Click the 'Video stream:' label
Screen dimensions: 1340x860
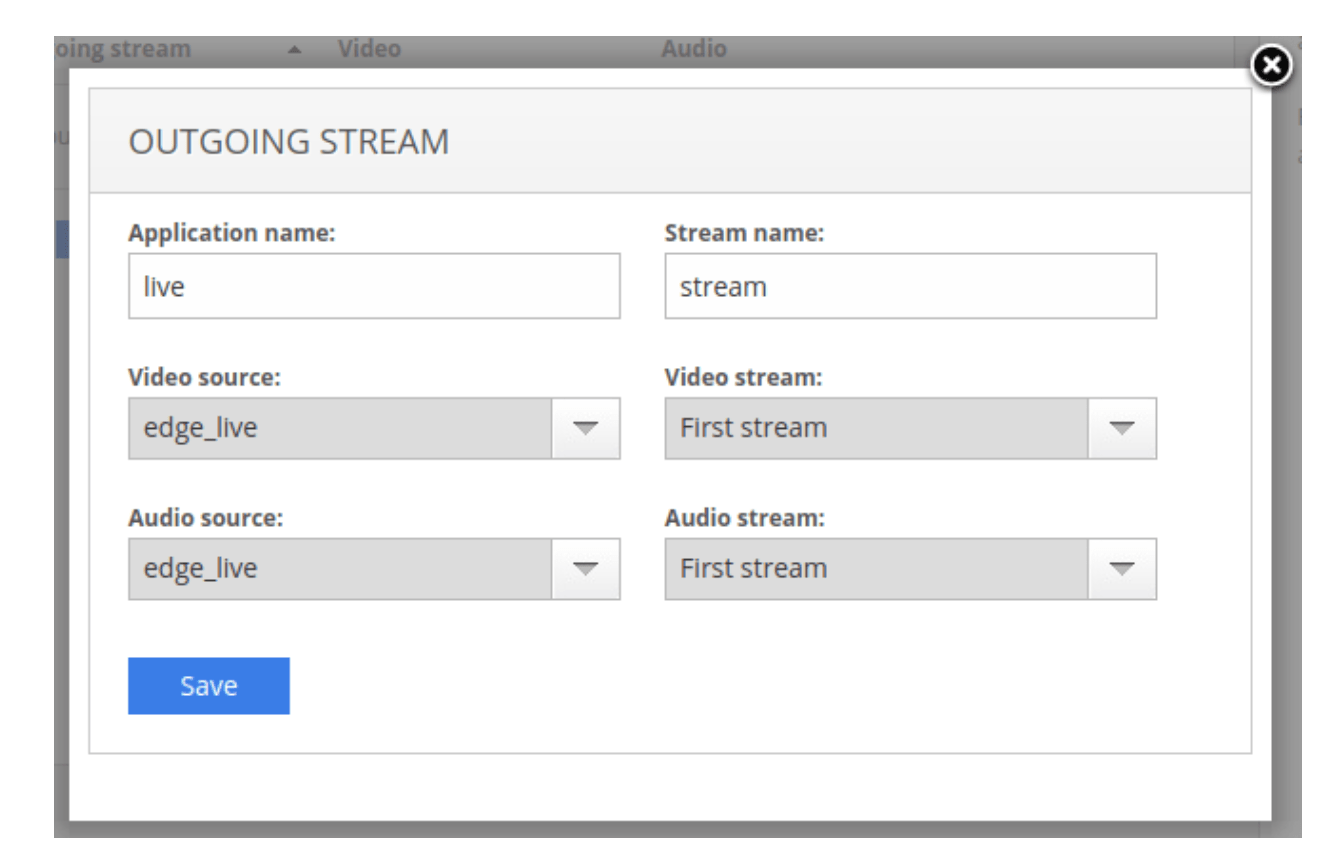745,378
